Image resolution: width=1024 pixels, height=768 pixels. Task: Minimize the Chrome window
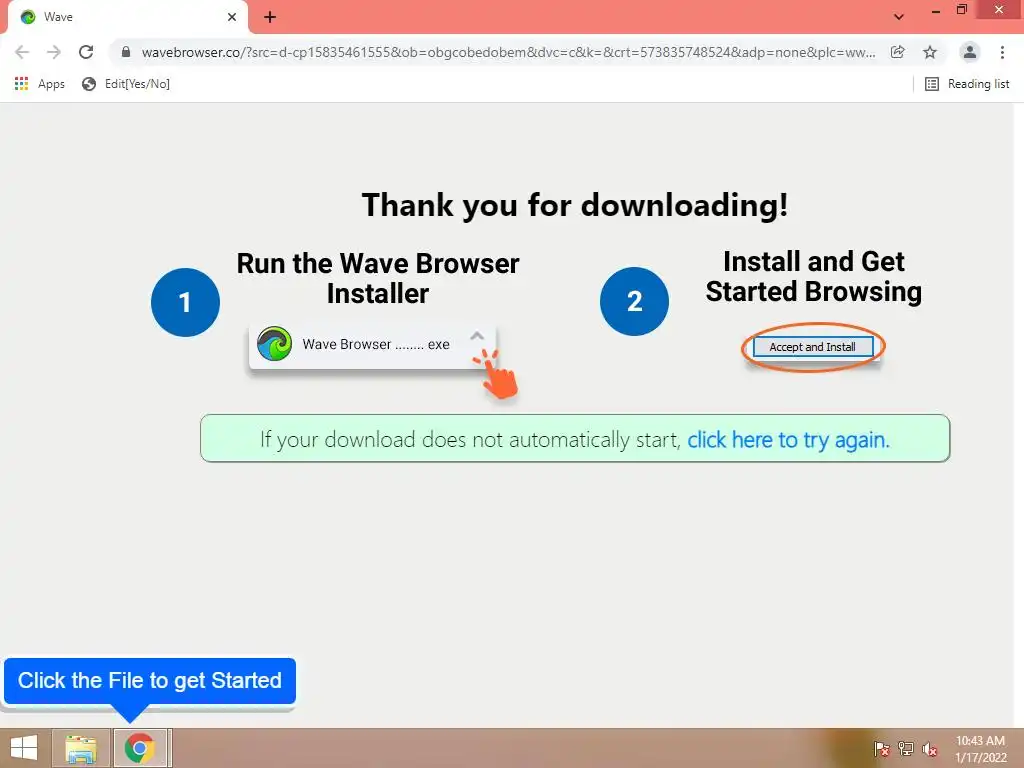coord(936,10)
